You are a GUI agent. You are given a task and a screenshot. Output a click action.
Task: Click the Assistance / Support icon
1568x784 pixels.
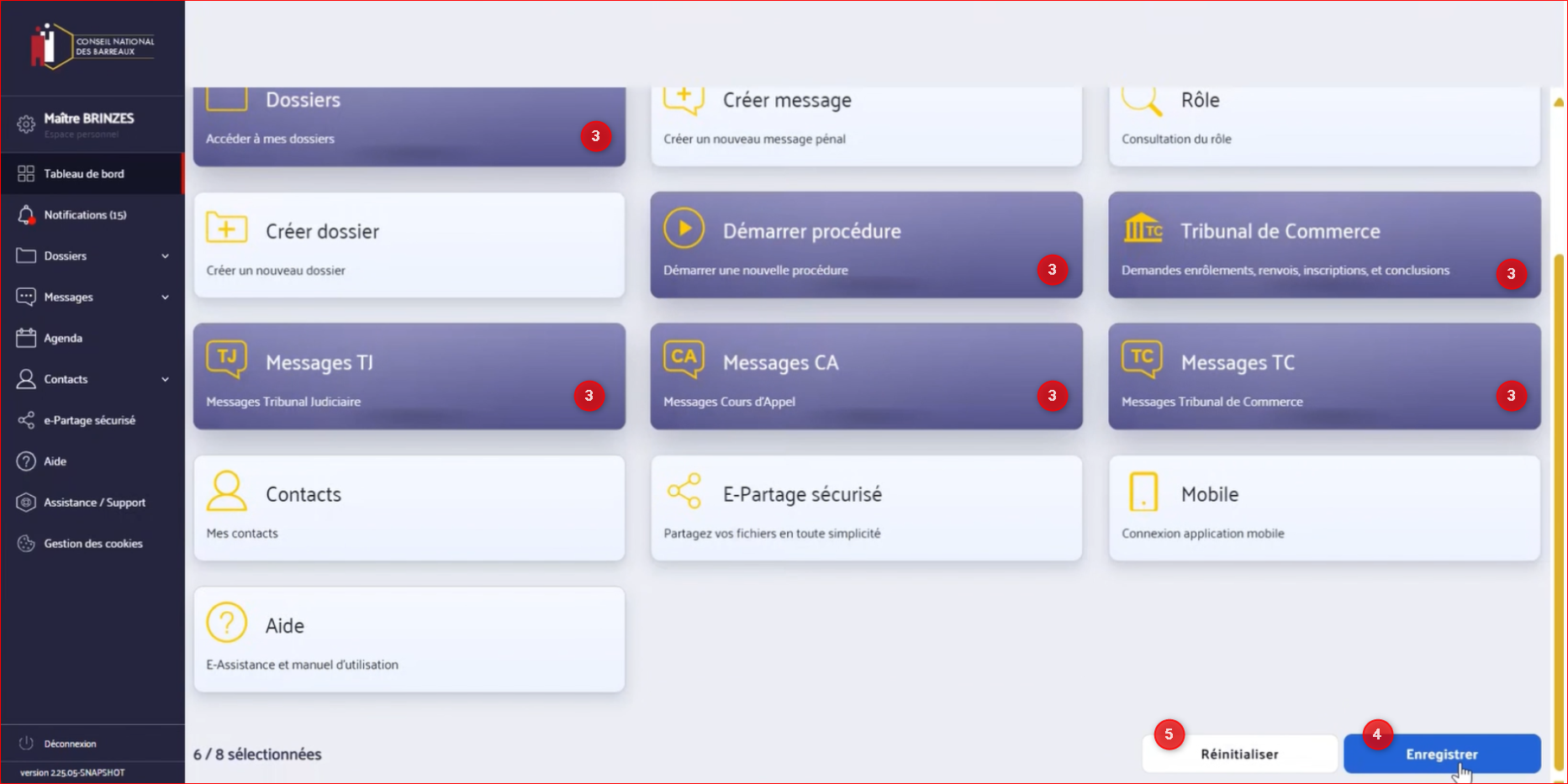pos(26,502)
